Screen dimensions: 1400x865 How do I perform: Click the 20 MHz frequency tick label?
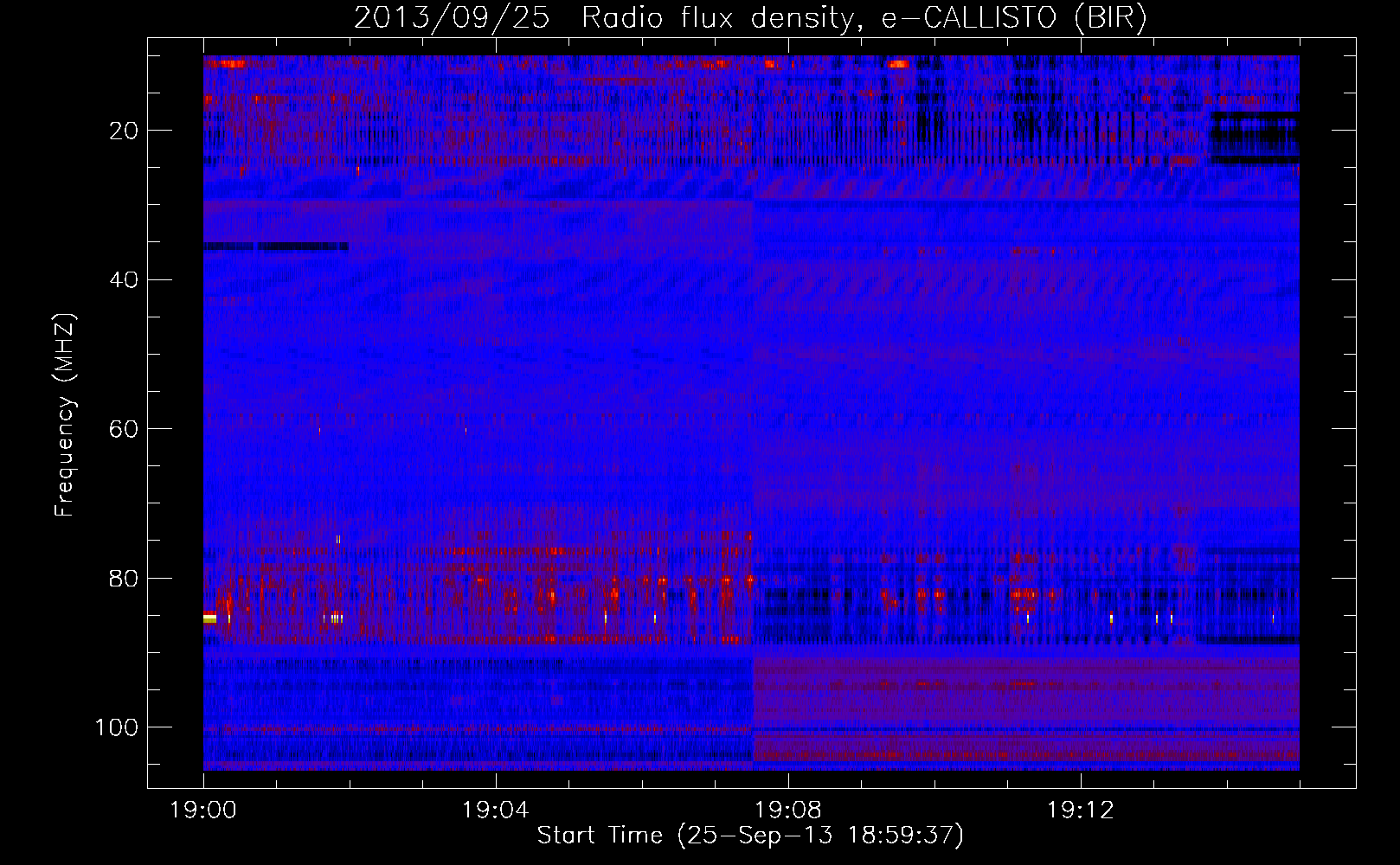[125, 131]
